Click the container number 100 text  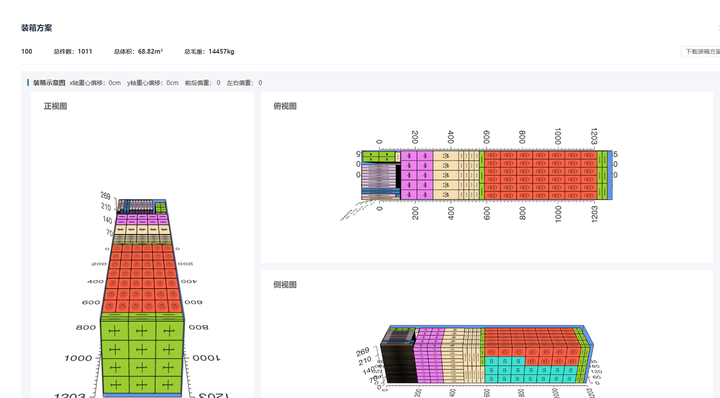27,51
